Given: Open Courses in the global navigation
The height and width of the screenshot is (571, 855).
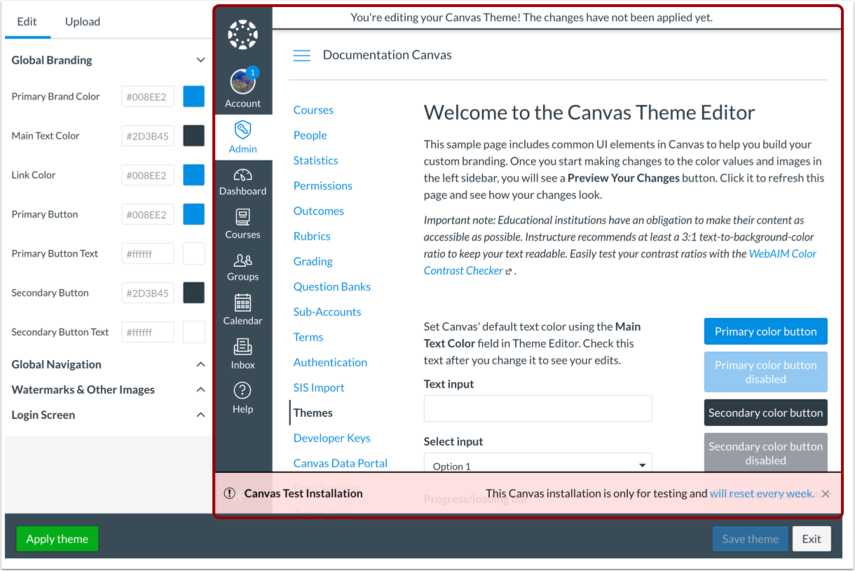Looking at the screenshot, I should tap(243, 224).
